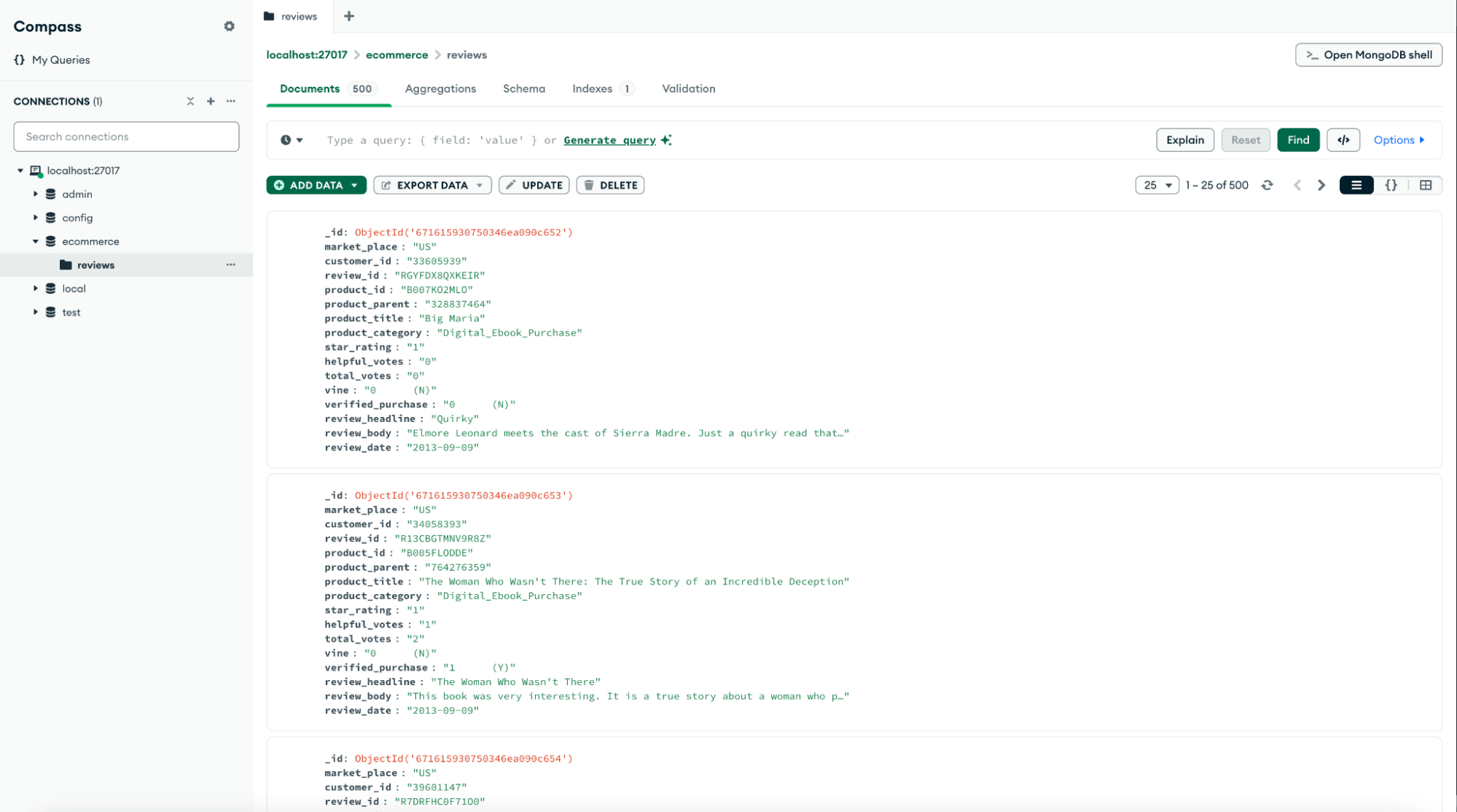Expand the test database
The image size is (1457, 812).
click(x=35, y=312)
